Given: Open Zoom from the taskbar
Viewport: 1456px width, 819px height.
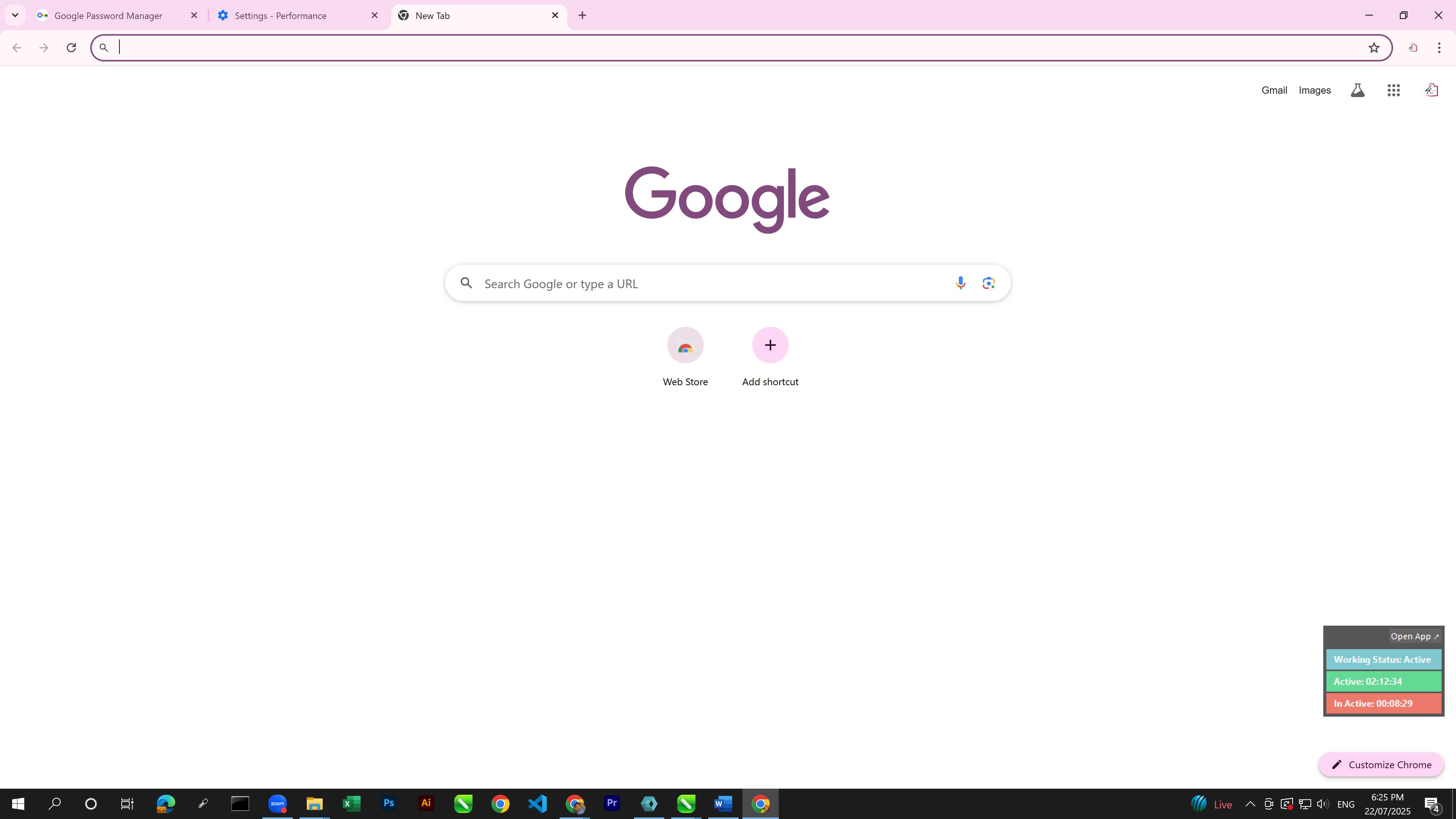Looking at the screenshot, I should [278, 804].
